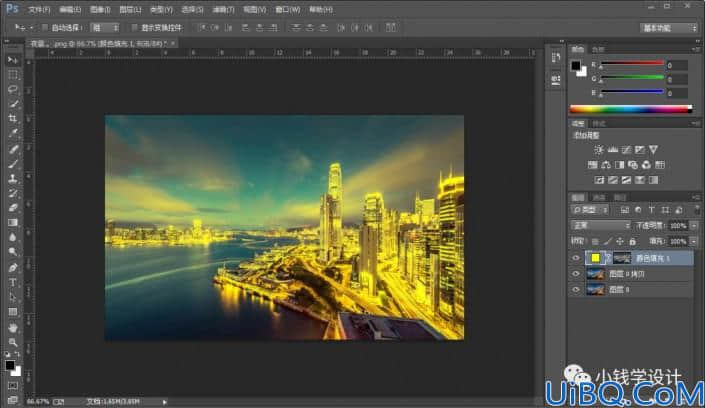705x408 pixels.
Task: Select the Zoom tool
Action: (13, 342)
